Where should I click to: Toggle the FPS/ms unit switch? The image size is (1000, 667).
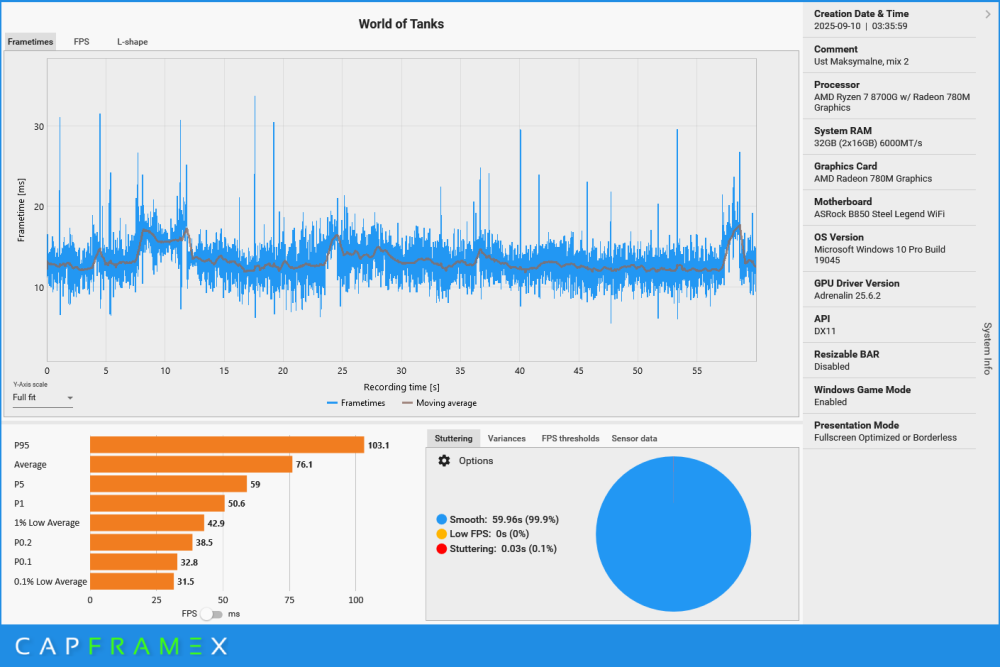[211, 614]
